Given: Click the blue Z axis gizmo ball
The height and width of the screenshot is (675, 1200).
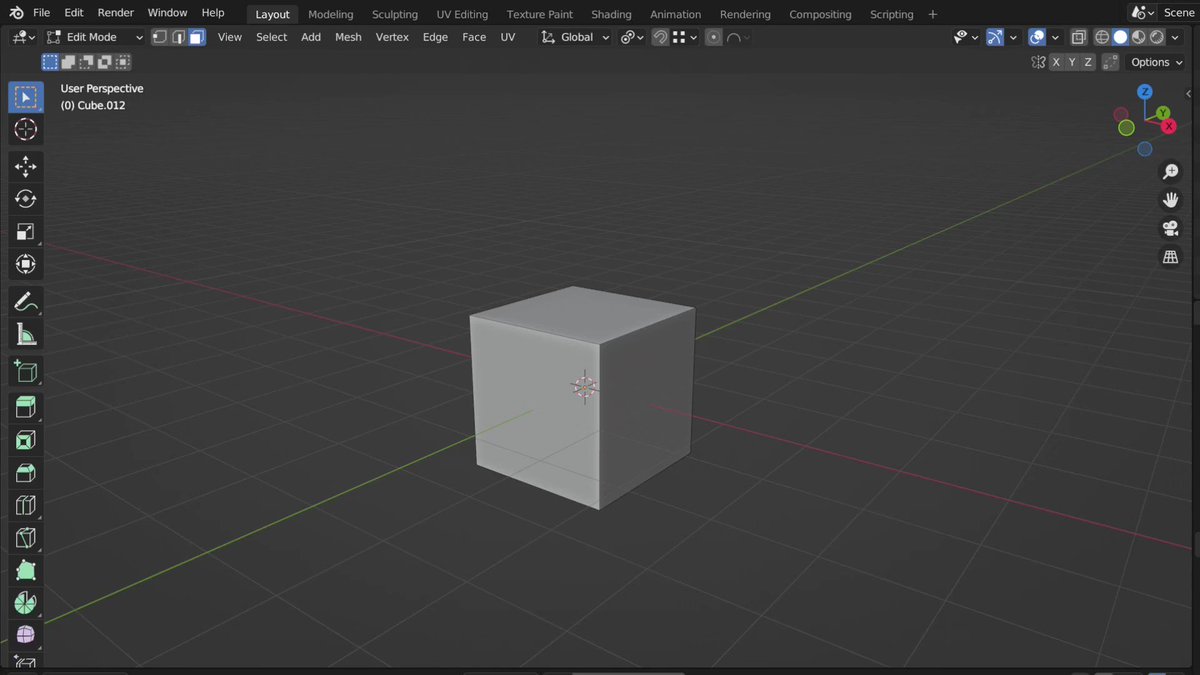Looking at the screenshot, I should coord(1145,92).
